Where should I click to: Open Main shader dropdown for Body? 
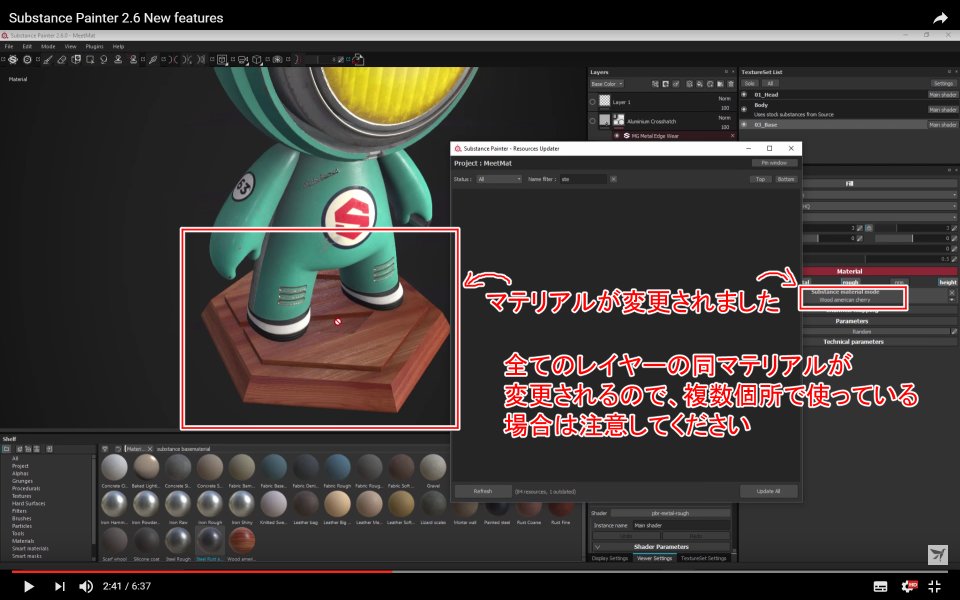click(x=943, y=110)
